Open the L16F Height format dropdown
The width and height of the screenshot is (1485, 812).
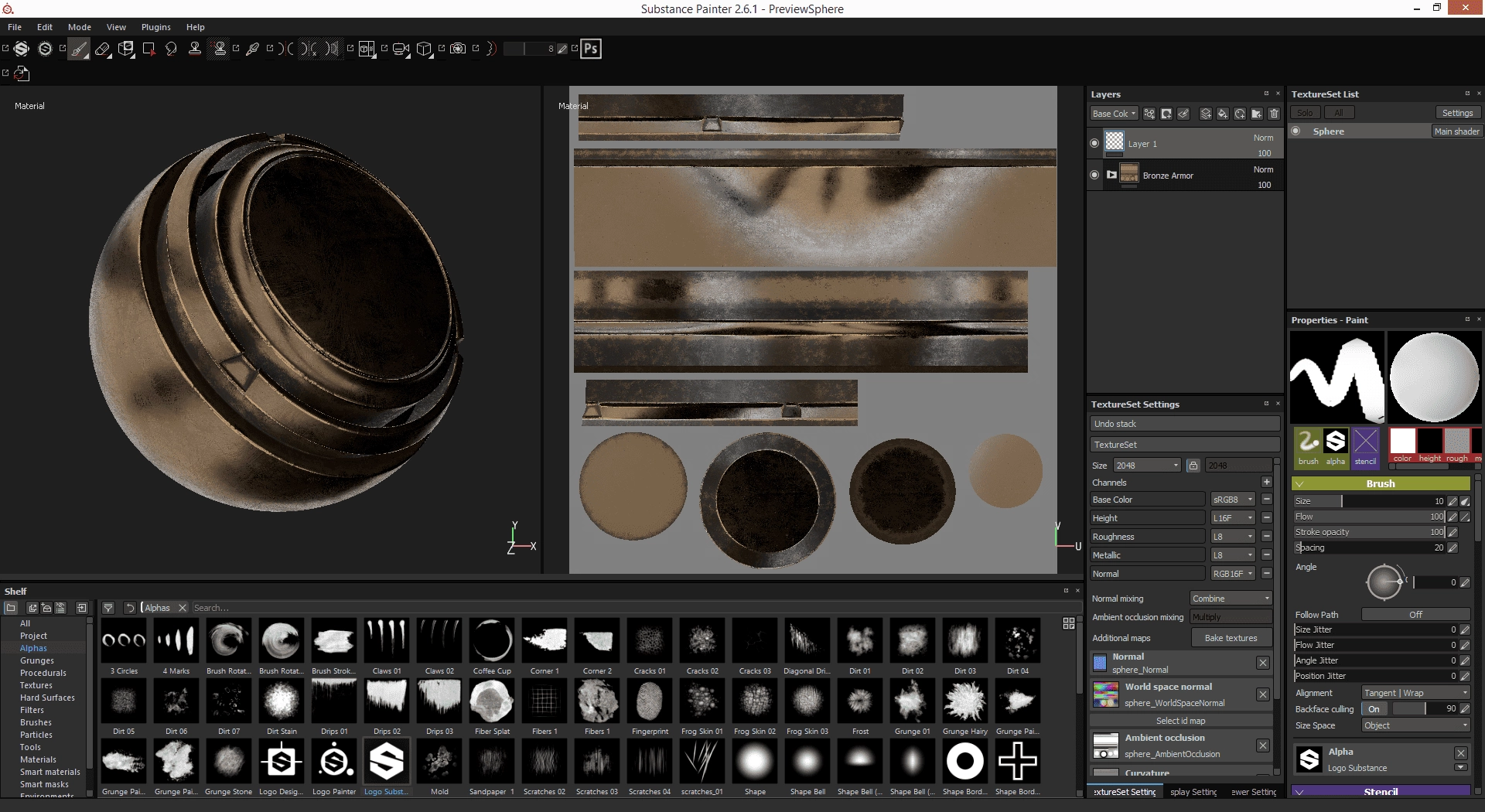point(1233,518)
